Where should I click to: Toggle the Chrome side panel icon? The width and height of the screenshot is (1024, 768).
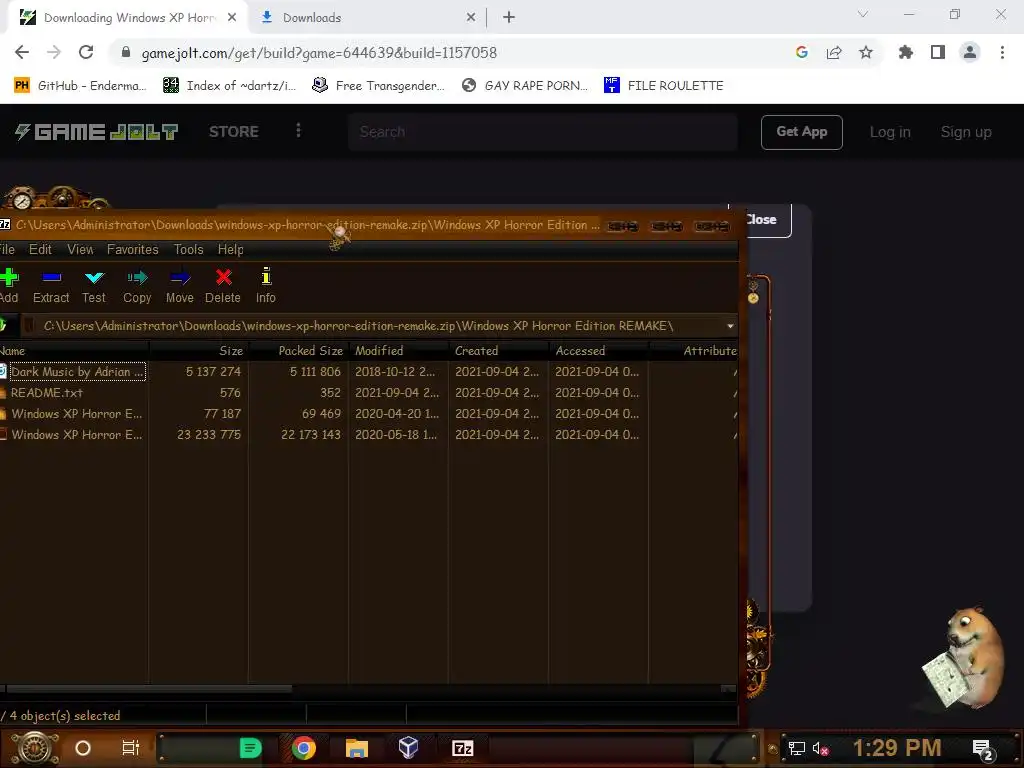pyautogui.click(x=938, y=52)
